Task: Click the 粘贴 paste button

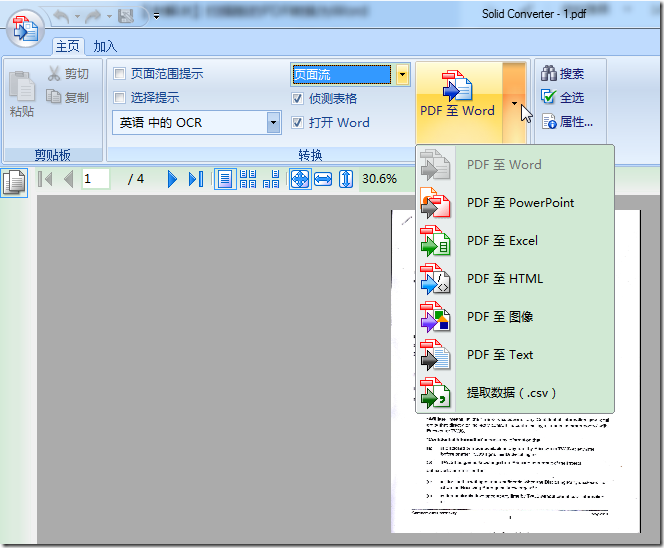Action: coord(22,94)
